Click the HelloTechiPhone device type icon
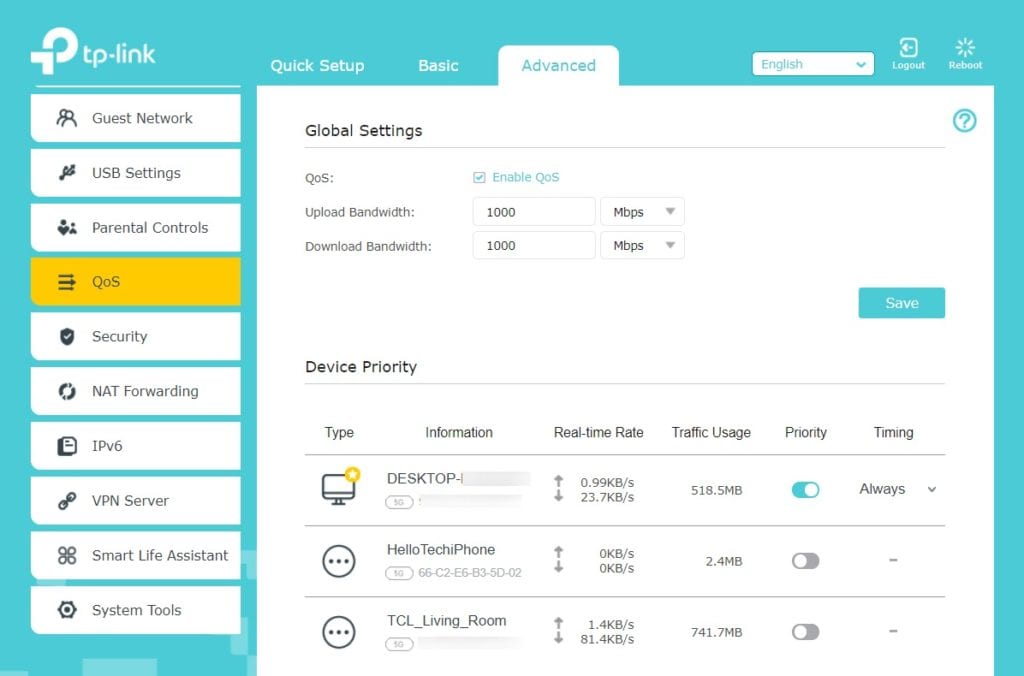The image size is (1024, 676). click(339, 561)
